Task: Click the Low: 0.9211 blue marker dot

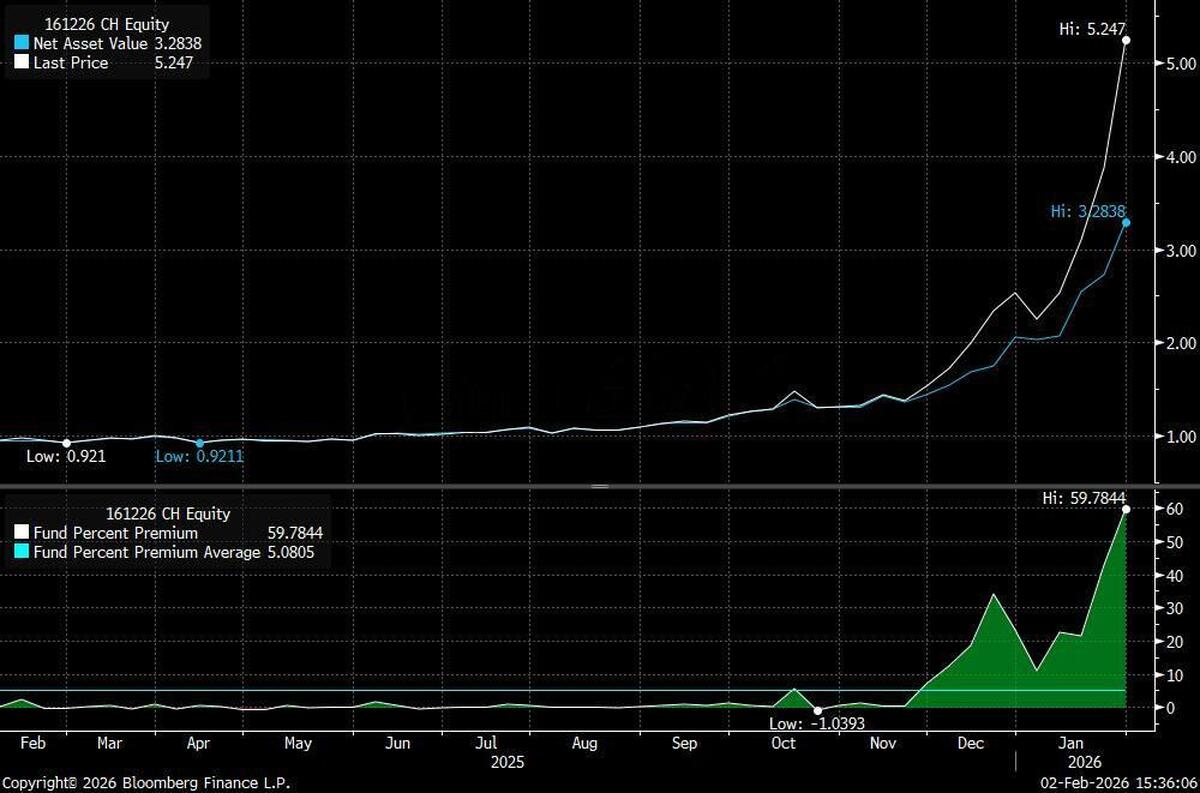Action: coord(199,443)
